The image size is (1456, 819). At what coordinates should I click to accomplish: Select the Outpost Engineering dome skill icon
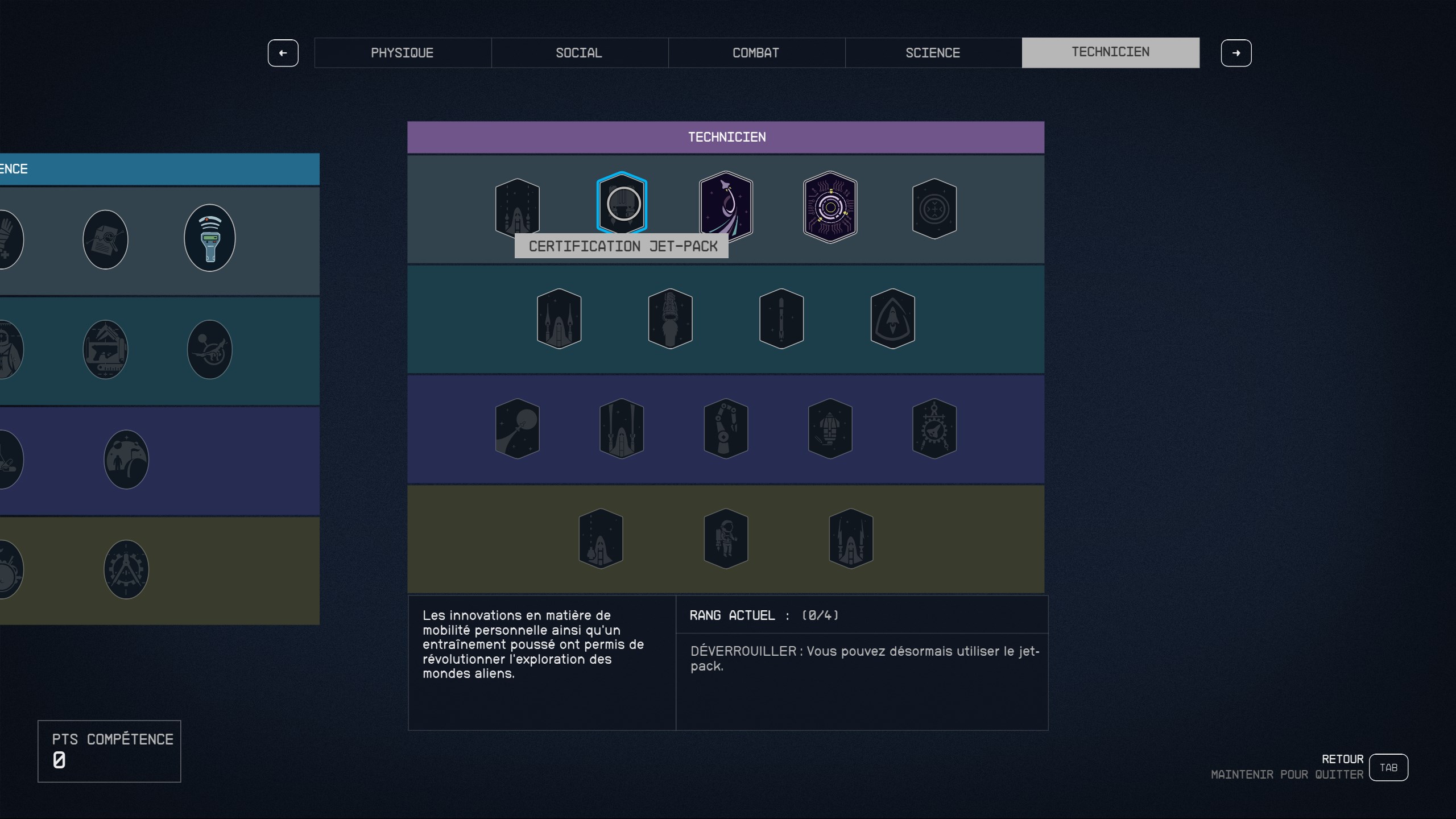tap(126, 460)
